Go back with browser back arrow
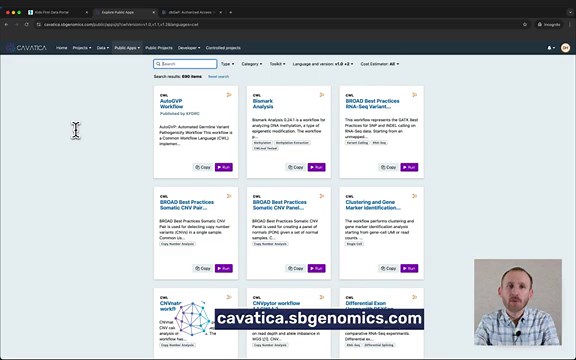The width and height of the screenshot is (576, 360). coord(6,25)
